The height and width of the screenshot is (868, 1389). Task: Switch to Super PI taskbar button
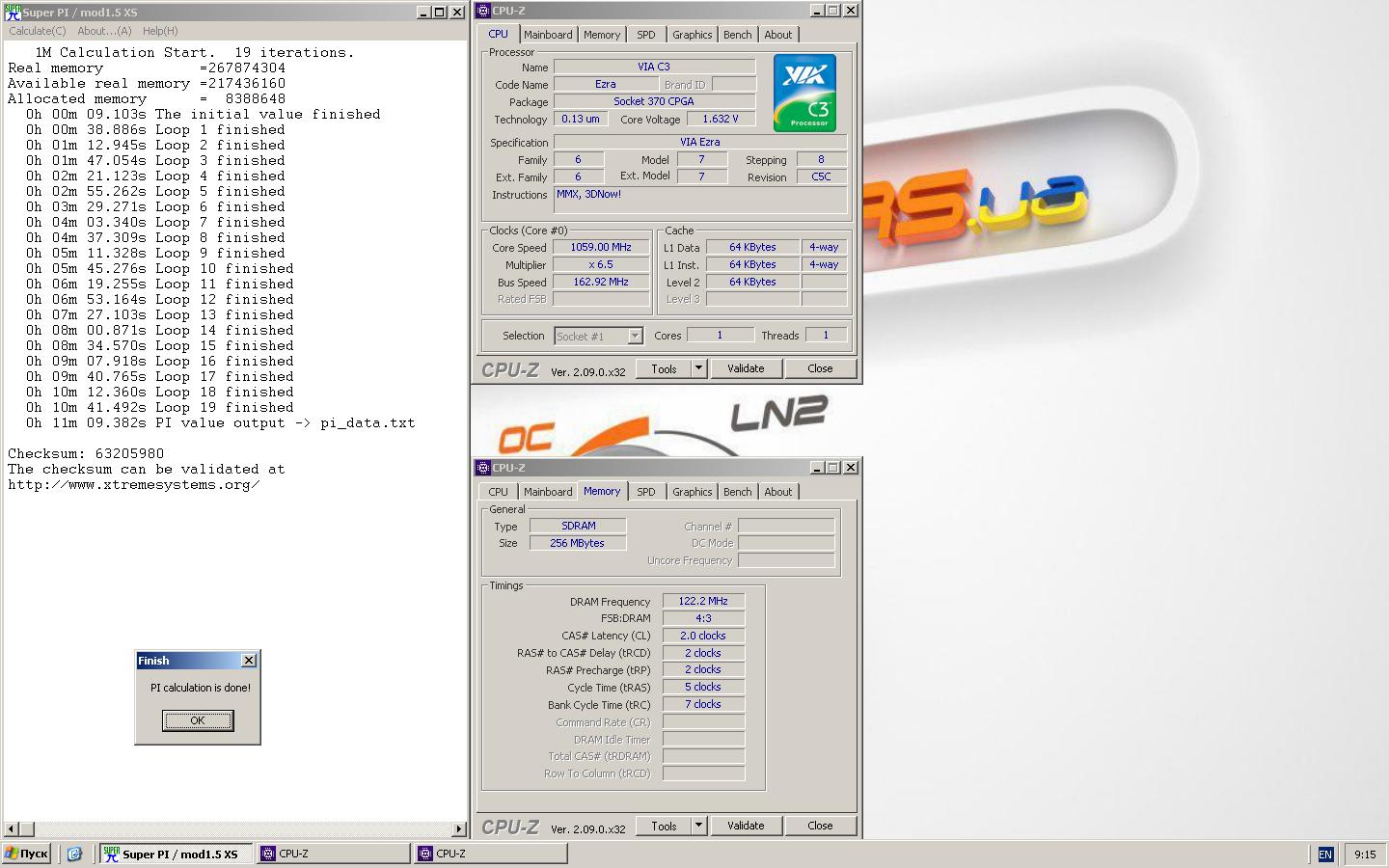(x=176, y=854)
